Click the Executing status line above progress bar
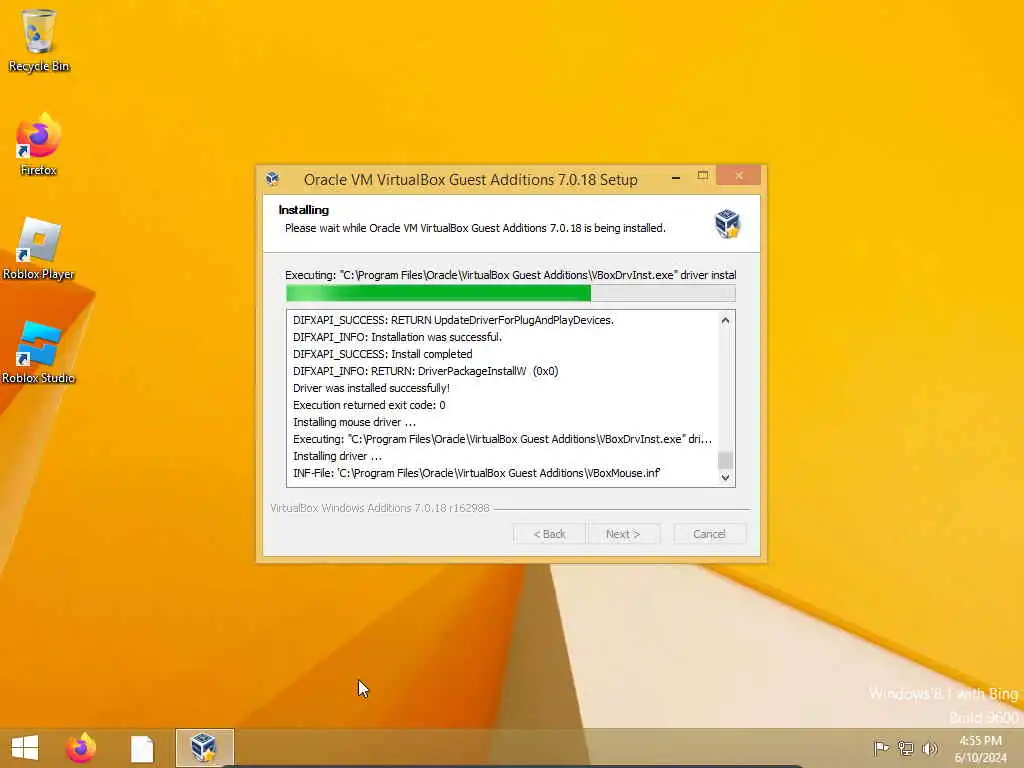 tap(511, 275)
